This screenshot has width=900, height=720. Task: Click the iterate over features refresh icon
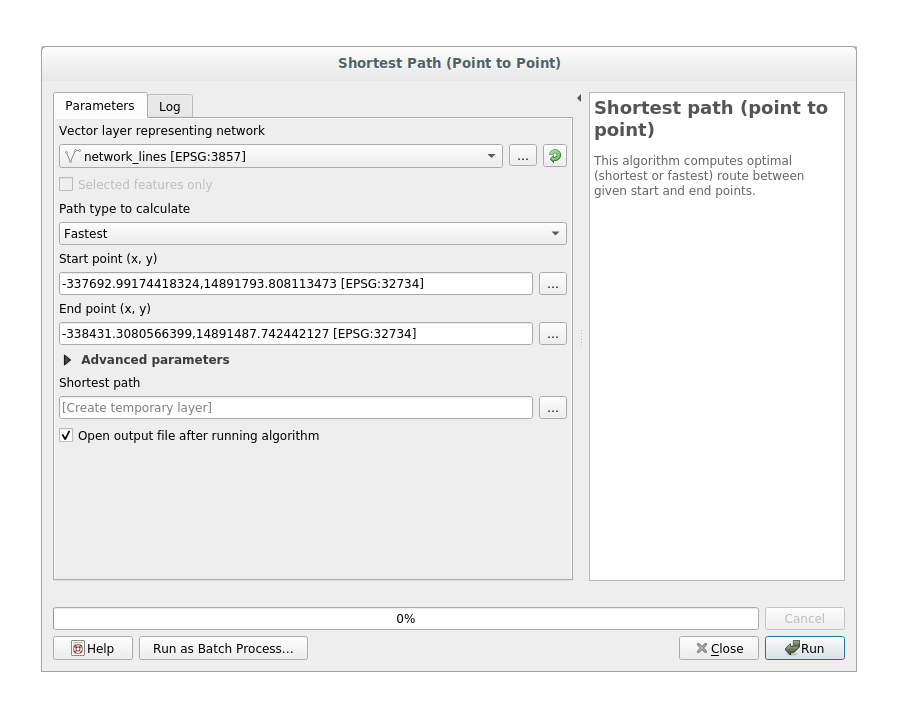(x=554, y=156)
